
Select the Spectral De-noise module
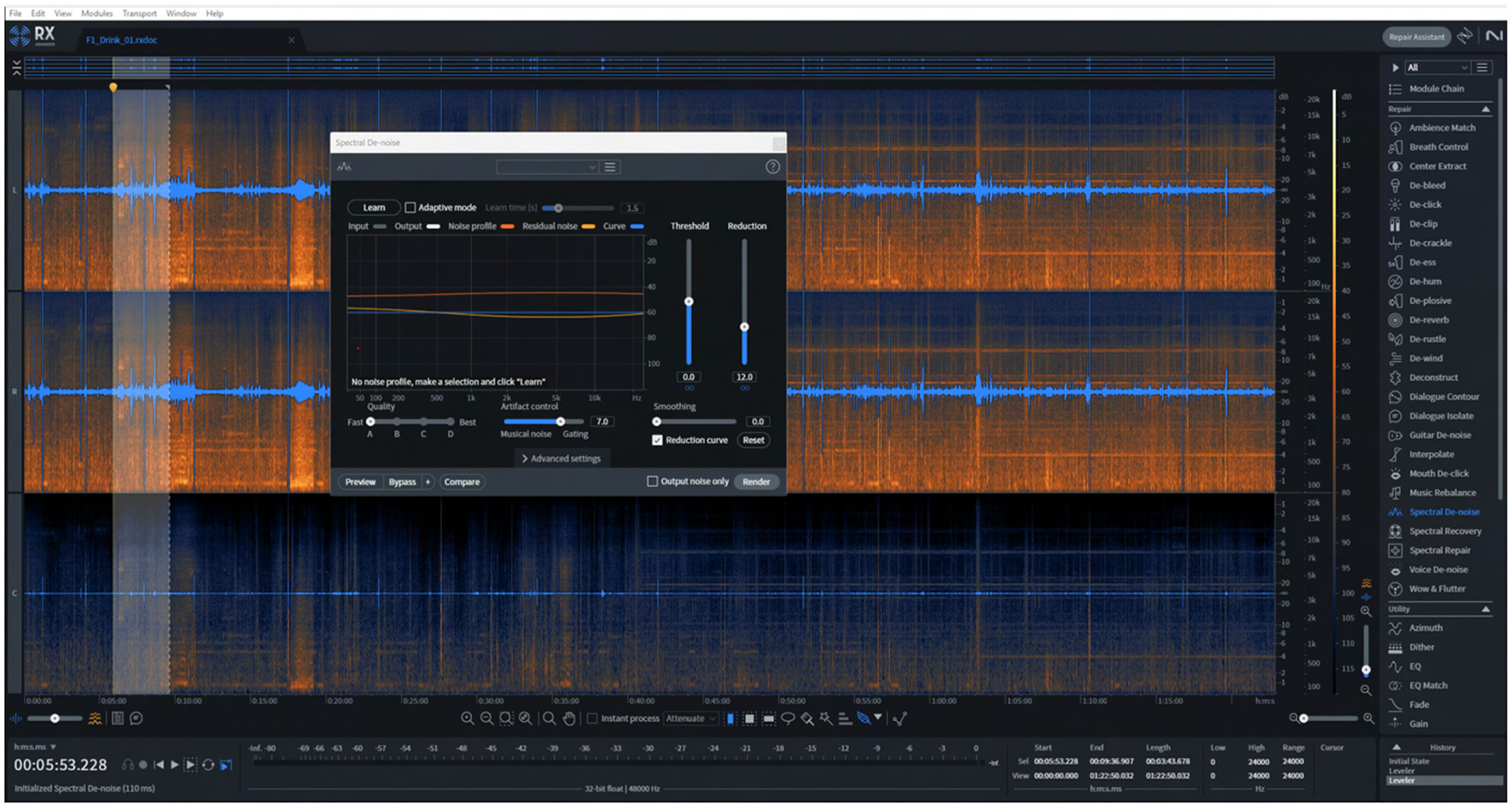1444,512
